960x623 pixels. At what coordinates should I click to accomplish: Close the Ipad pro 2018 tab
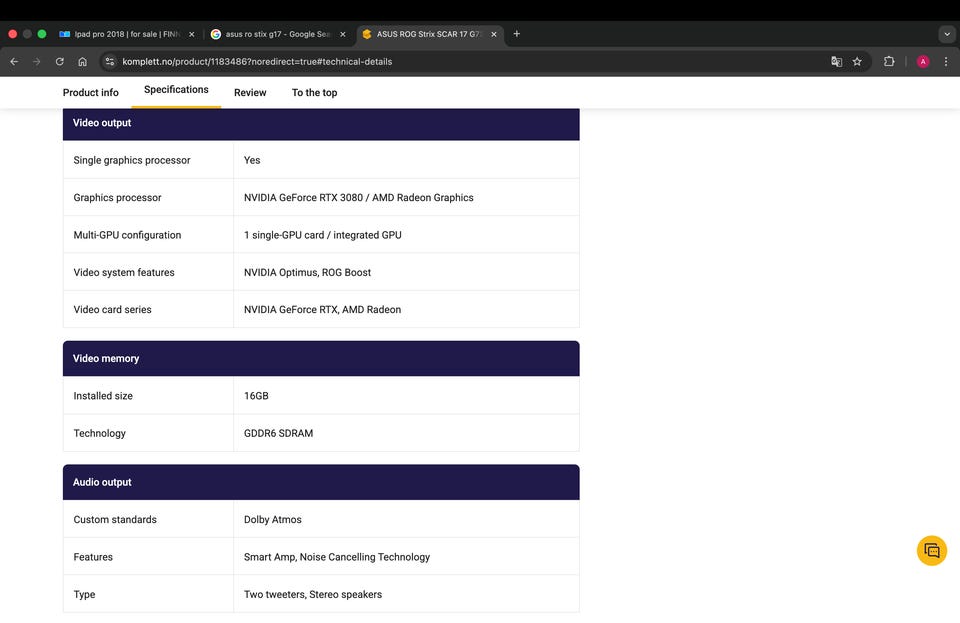[x=192, y=34]
